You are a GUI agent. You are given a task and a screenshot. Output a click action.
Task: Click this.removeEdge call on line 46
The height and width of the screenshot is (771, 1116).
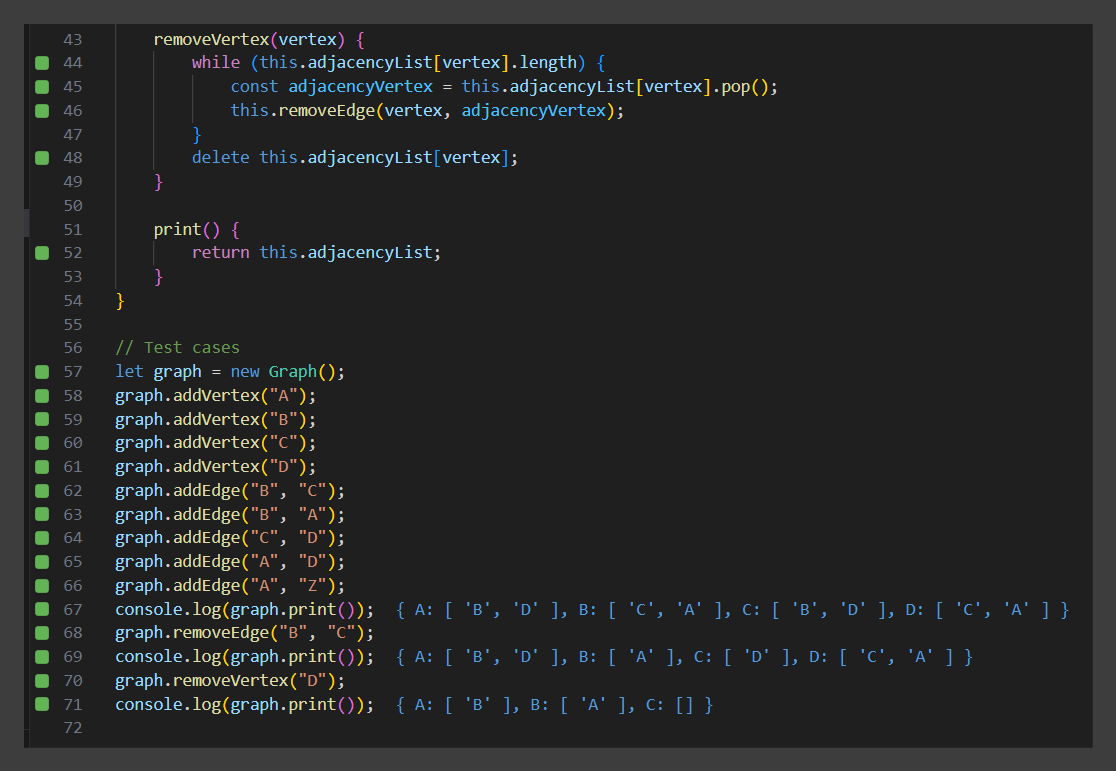pos(427,110)
